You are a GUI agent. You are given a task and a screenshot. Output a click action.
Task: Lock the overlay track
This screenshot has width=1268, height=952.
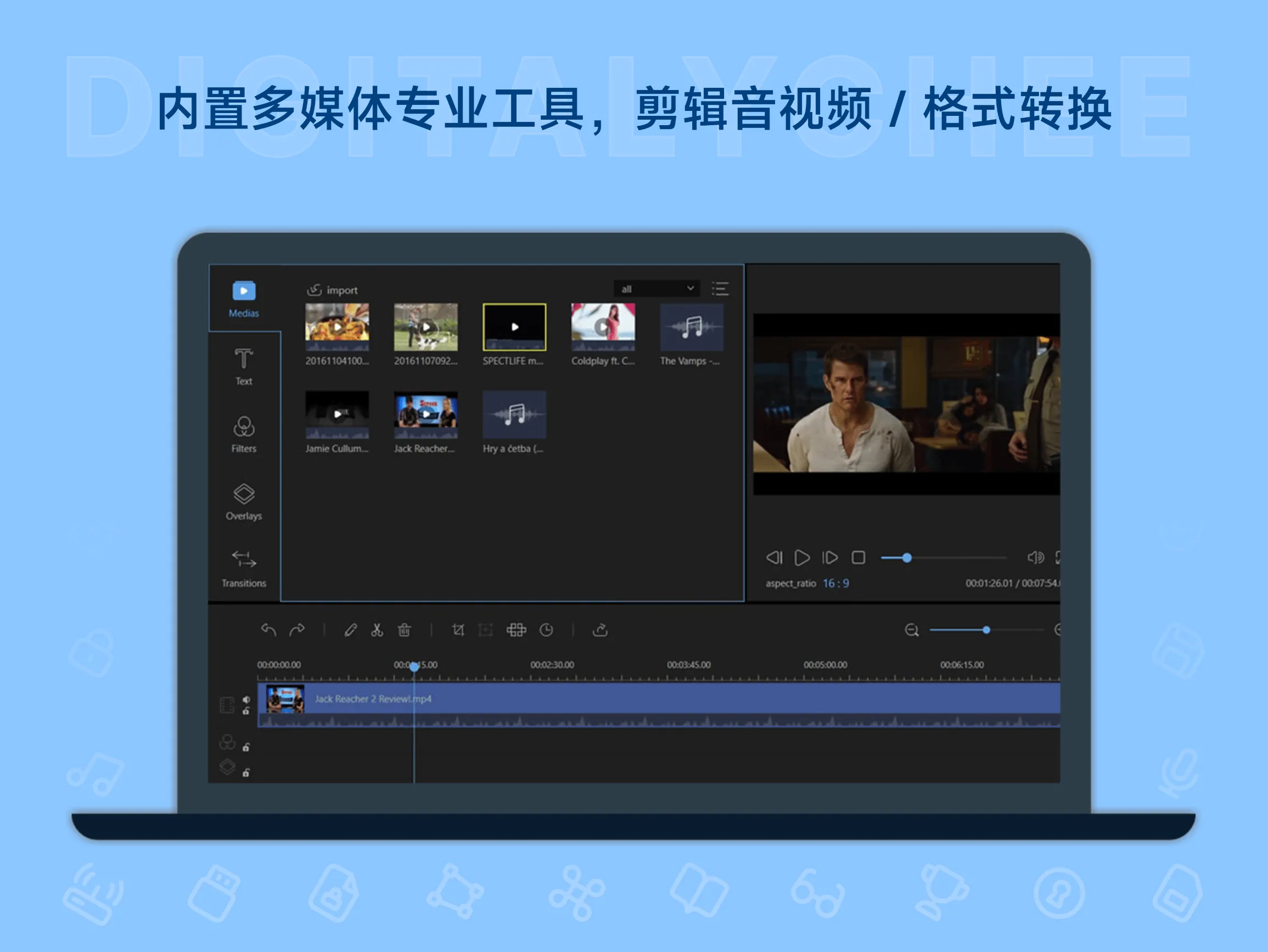(247, 771)
